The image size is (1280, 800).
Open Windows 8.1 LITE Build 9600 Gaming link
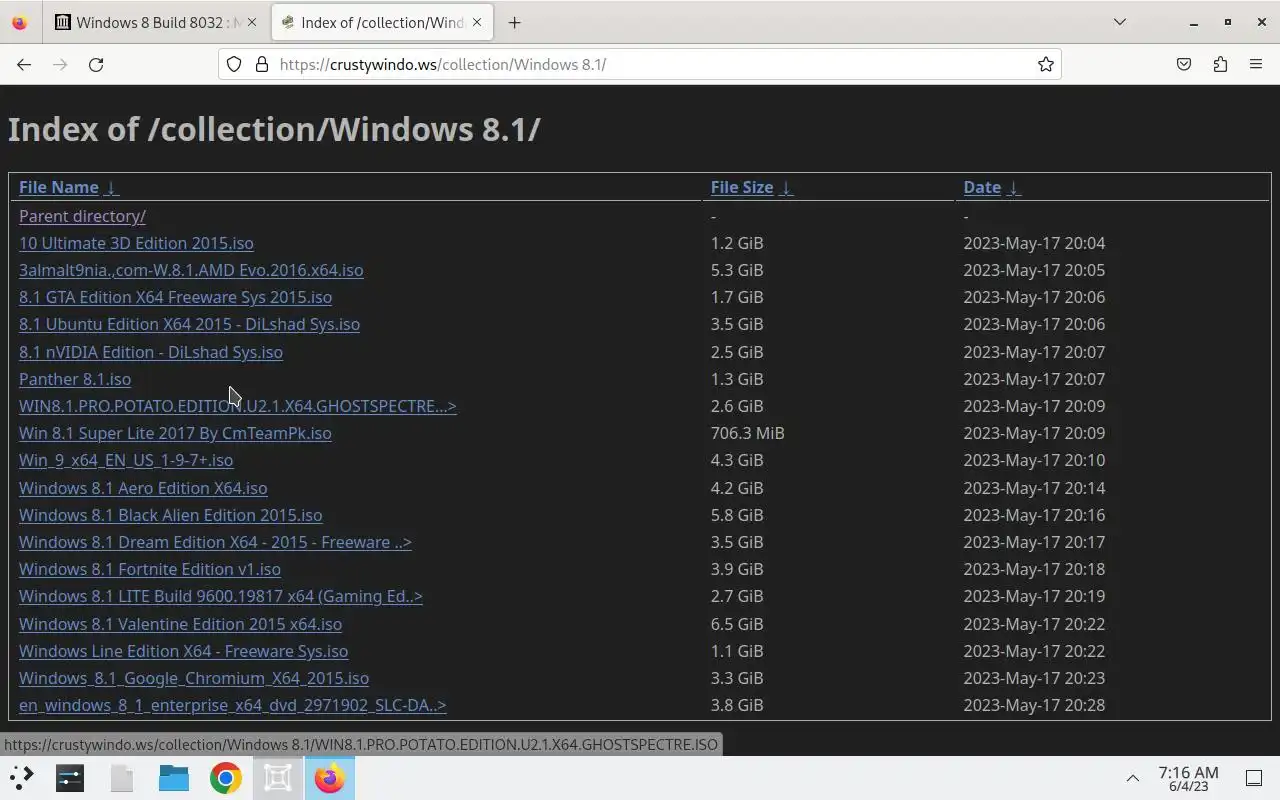point(221,596)
